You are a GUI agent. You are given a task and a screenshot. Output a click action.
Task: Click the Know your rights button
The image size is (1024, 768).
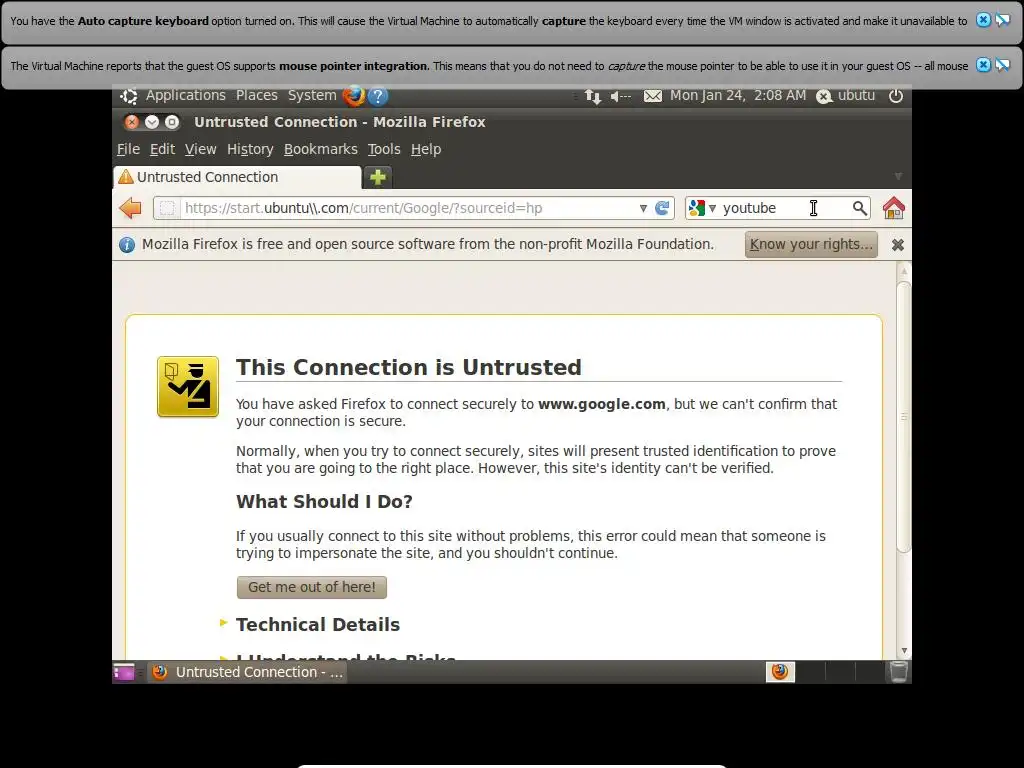pos(811,244)
